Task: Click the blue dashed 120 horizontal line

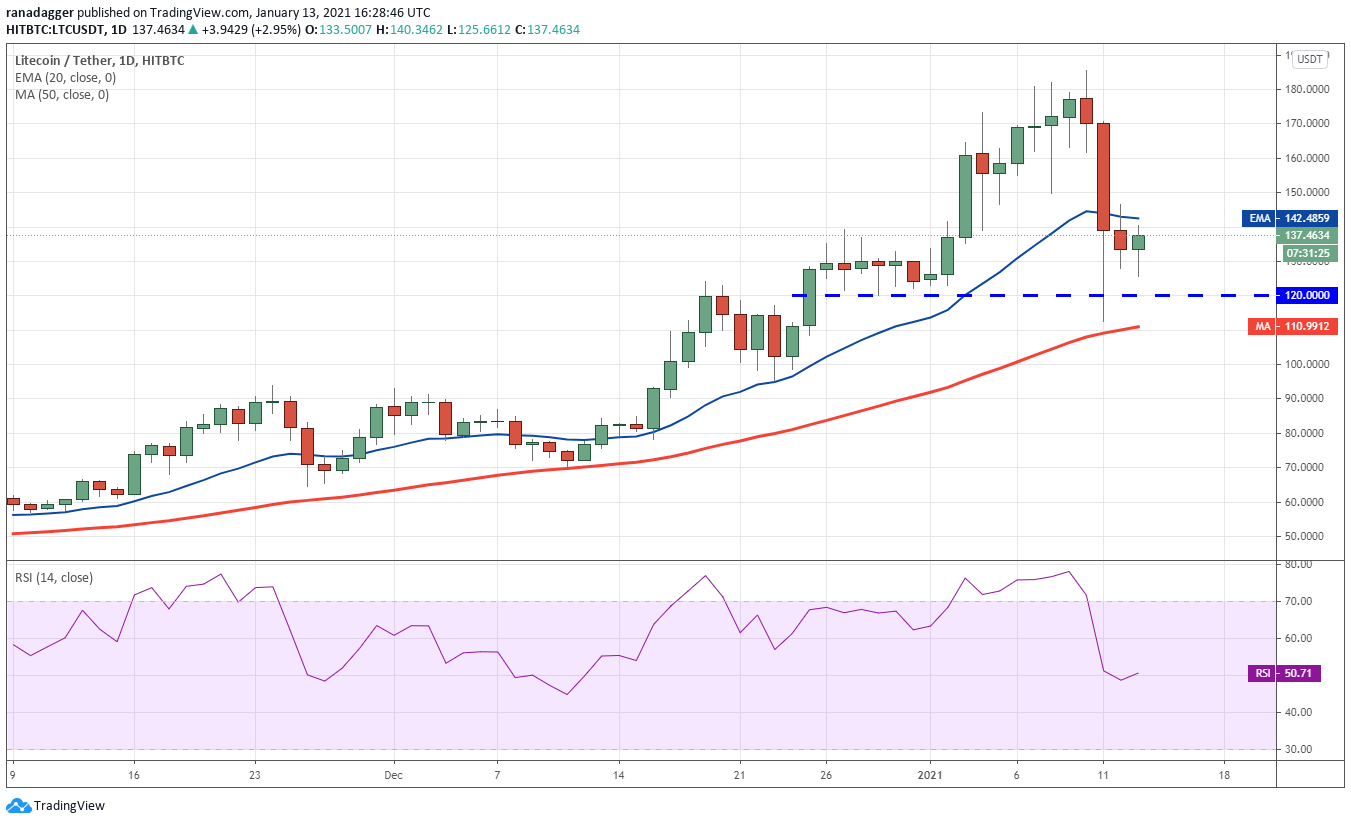Action: [1033, 295]
